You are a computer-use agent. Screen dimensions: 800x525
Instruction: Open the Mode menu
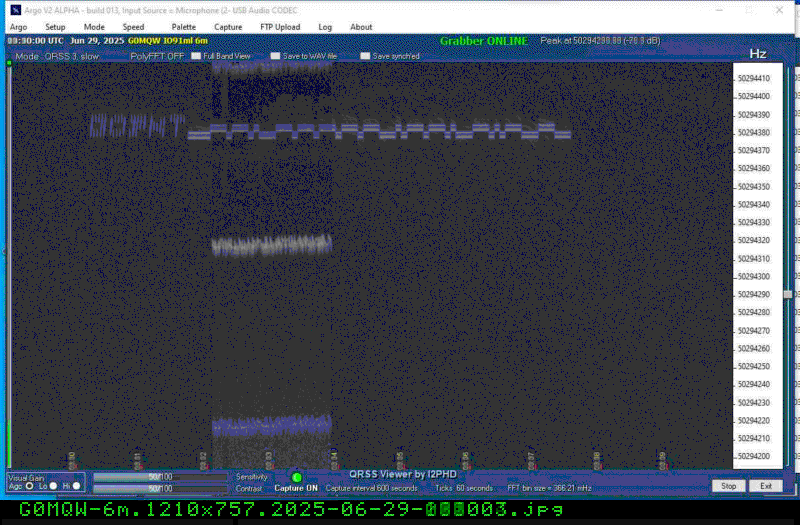click(94, 27)
